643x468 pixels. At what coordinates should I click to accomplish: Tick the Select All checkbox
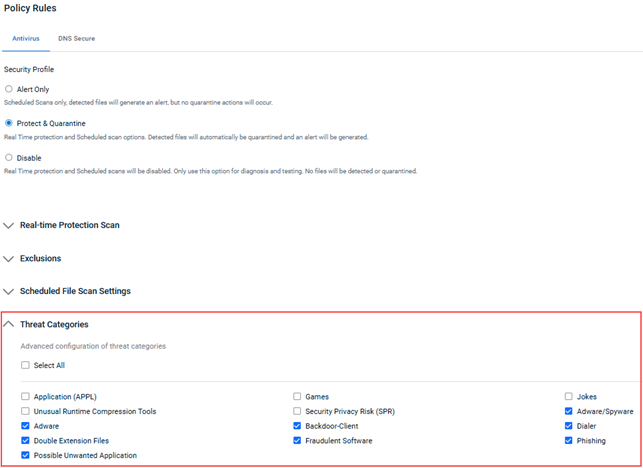point(25,366)
